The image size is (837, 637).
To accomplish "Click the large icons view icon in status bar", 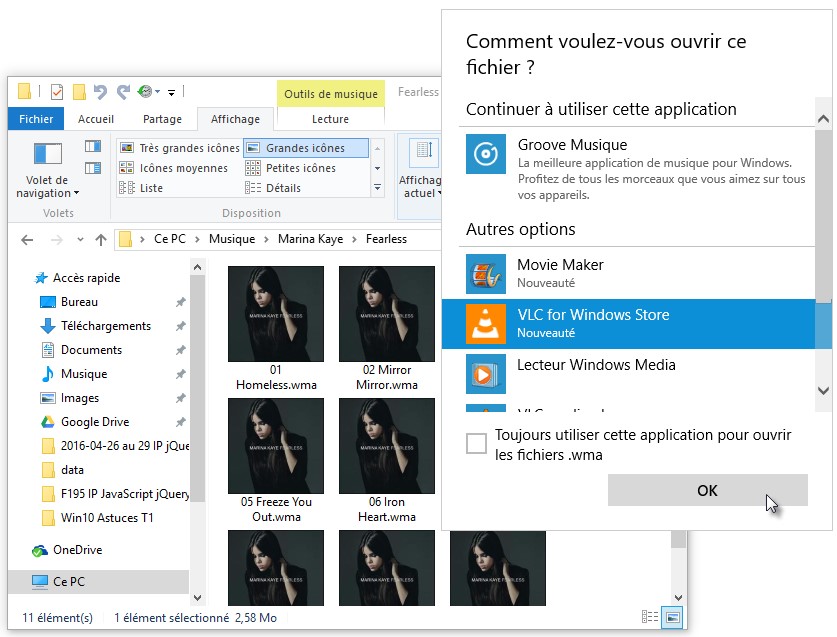I will (x=673, y=618).
